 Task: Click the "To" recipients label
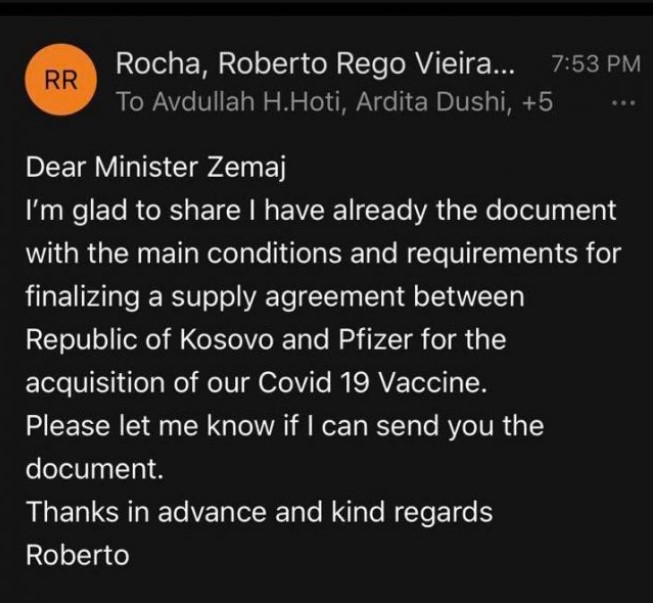pos(130,102)
